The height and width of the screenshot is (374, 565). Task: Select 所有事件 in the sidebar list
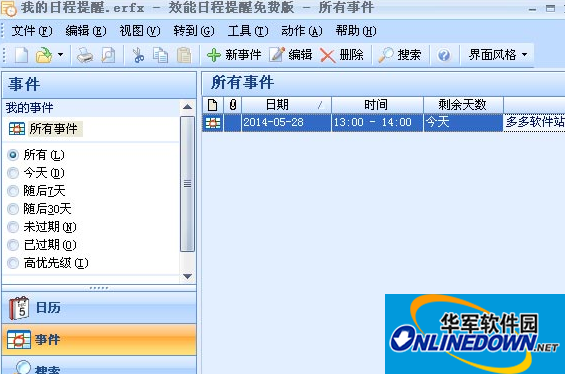[x=45, y=129]
